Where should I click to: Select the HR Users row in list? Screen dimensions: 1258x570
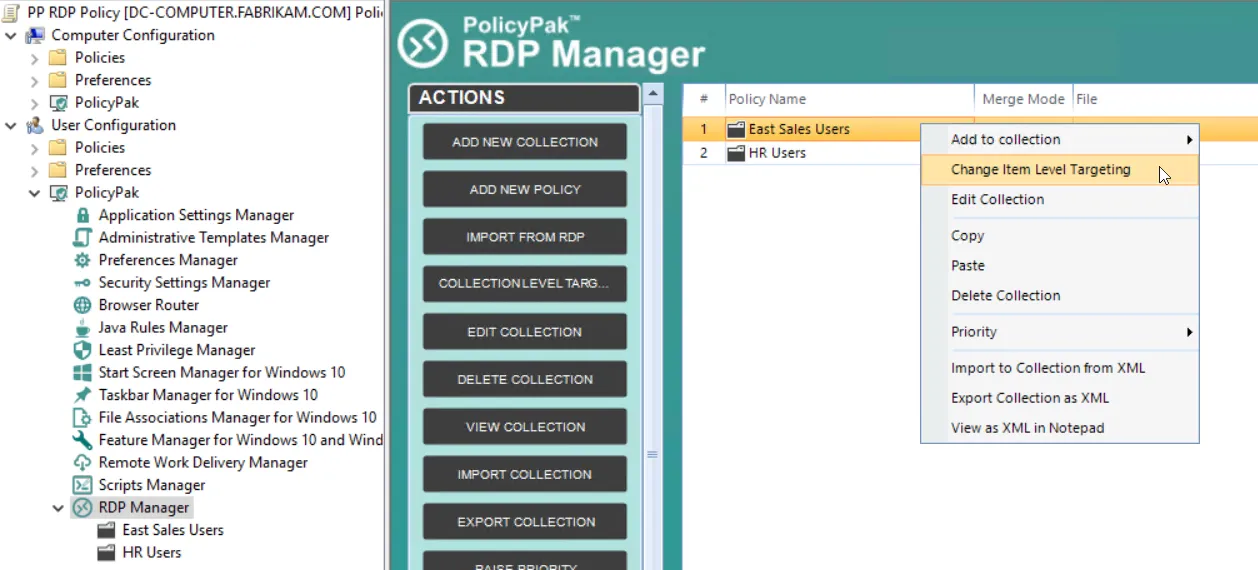coord(970,153)
